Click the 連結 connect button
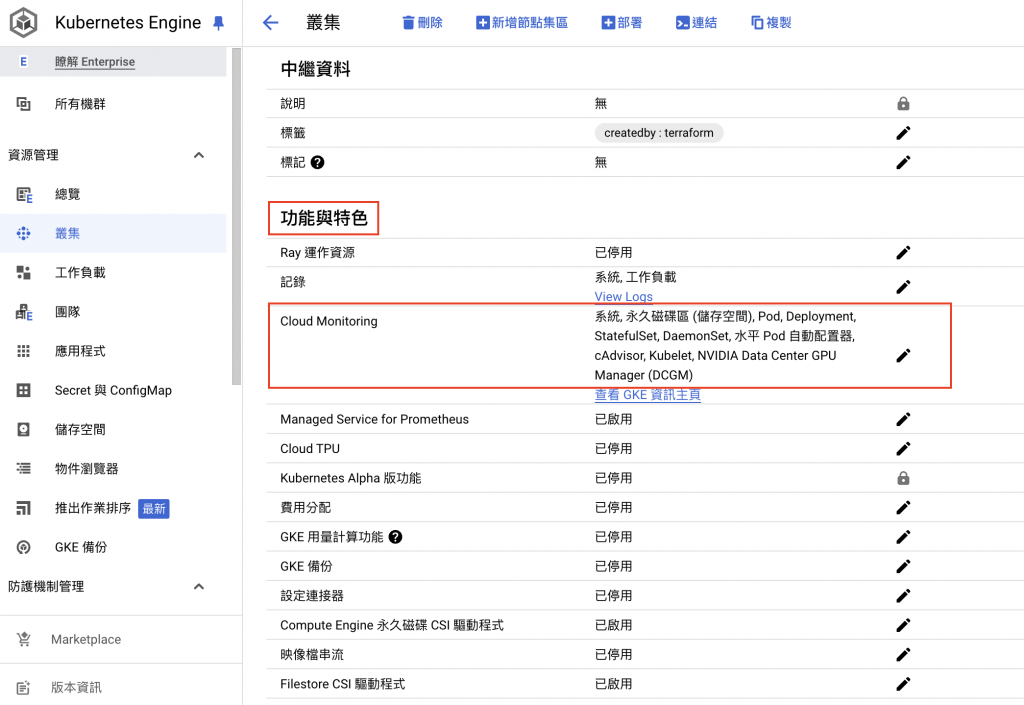This screenshot has height=705, width=1024. 696,23
